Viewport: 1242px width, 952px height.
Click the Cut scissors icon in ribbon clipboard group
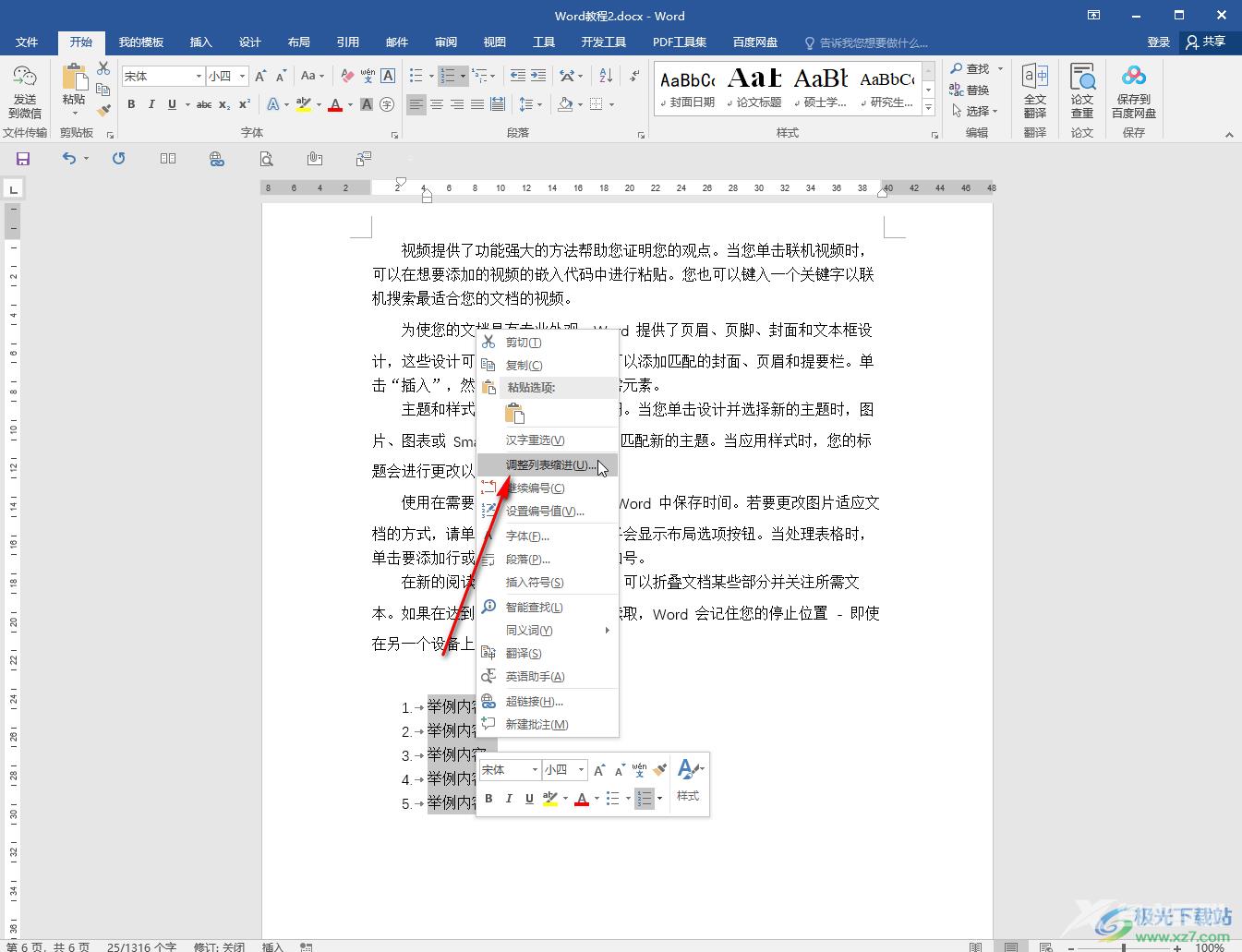103,69
